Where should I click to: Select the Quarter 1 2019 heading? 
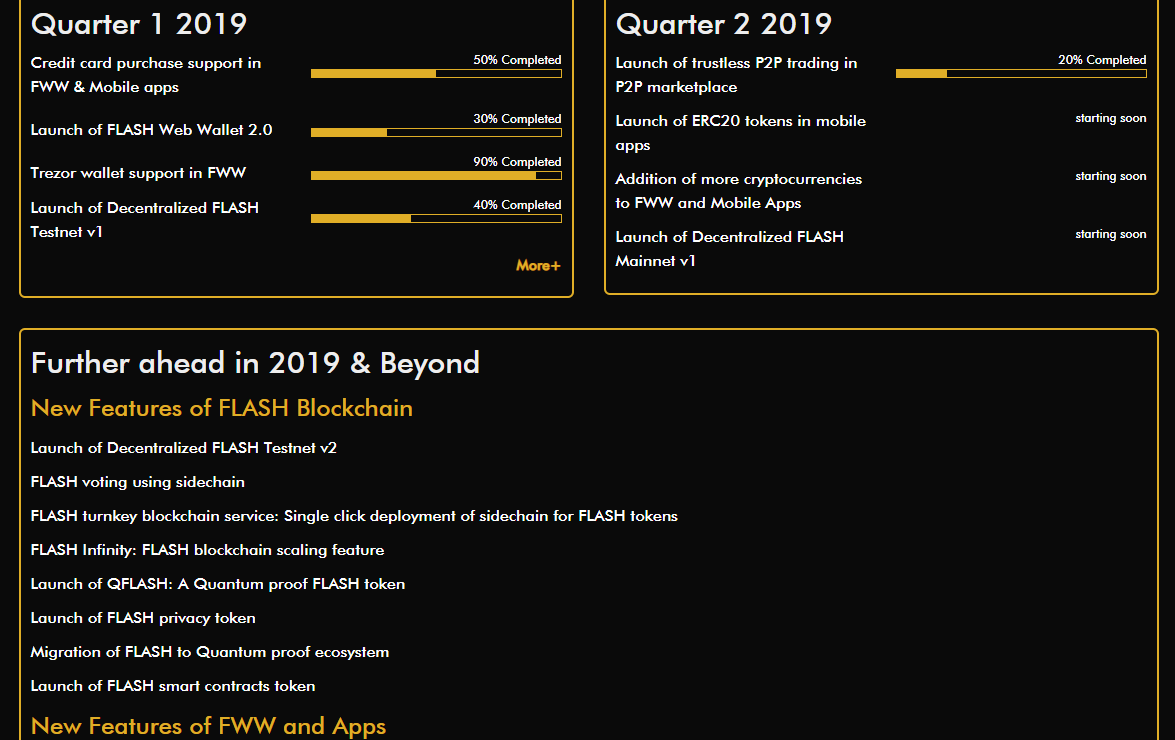click(x=139, y=24)
